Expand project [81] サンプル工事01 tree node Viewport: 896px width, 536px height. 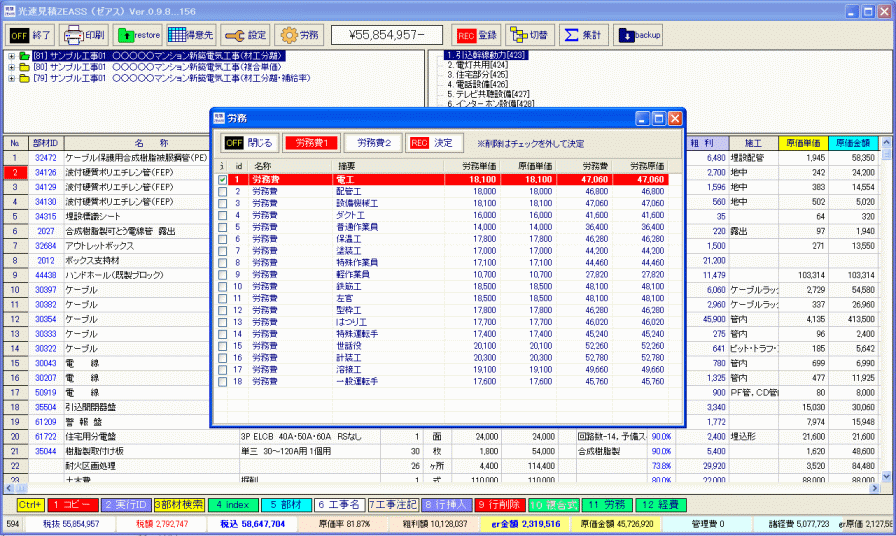point(11,56)
